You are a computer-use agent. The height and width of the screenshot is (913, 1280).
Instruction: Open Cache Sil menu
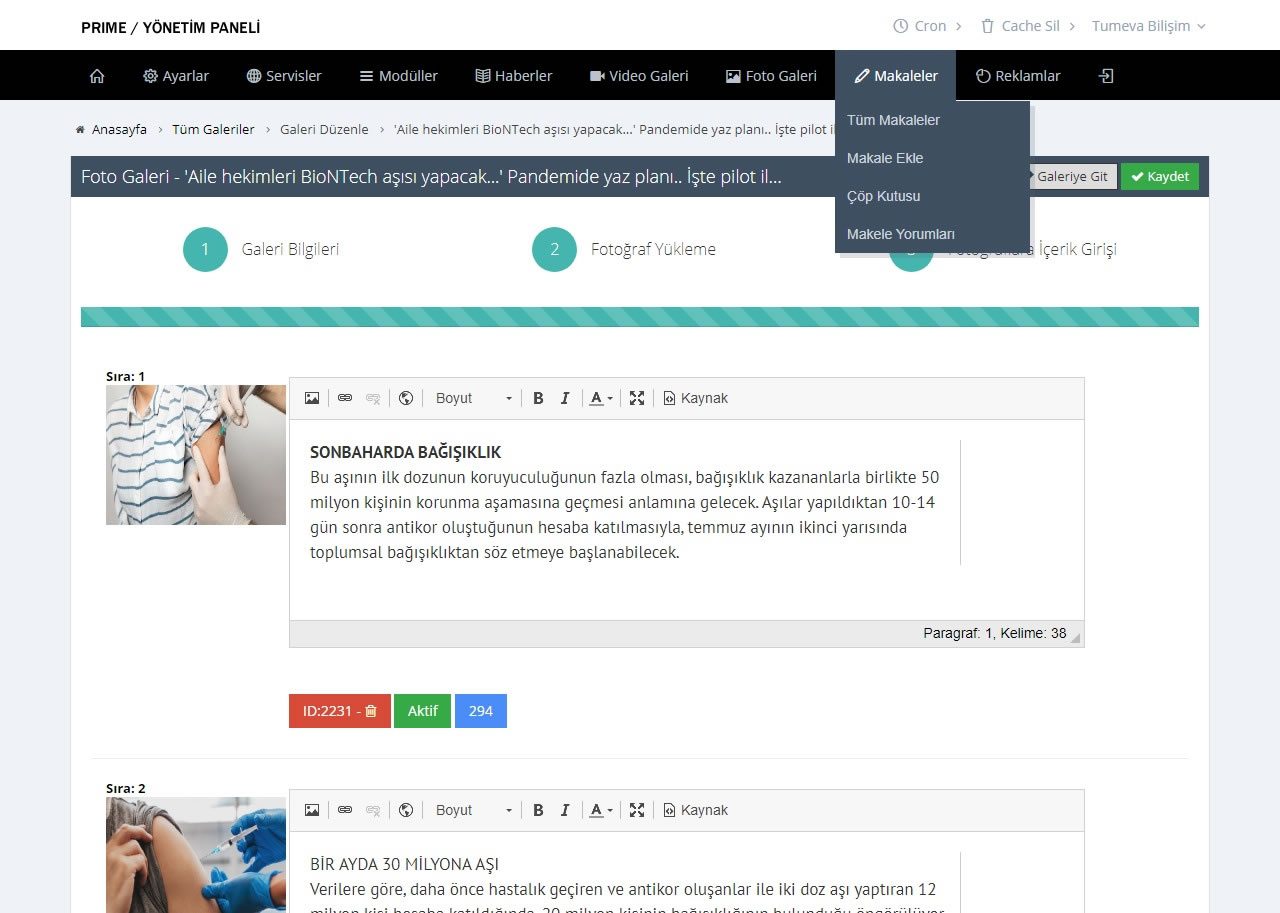(x=1028, y=26)
